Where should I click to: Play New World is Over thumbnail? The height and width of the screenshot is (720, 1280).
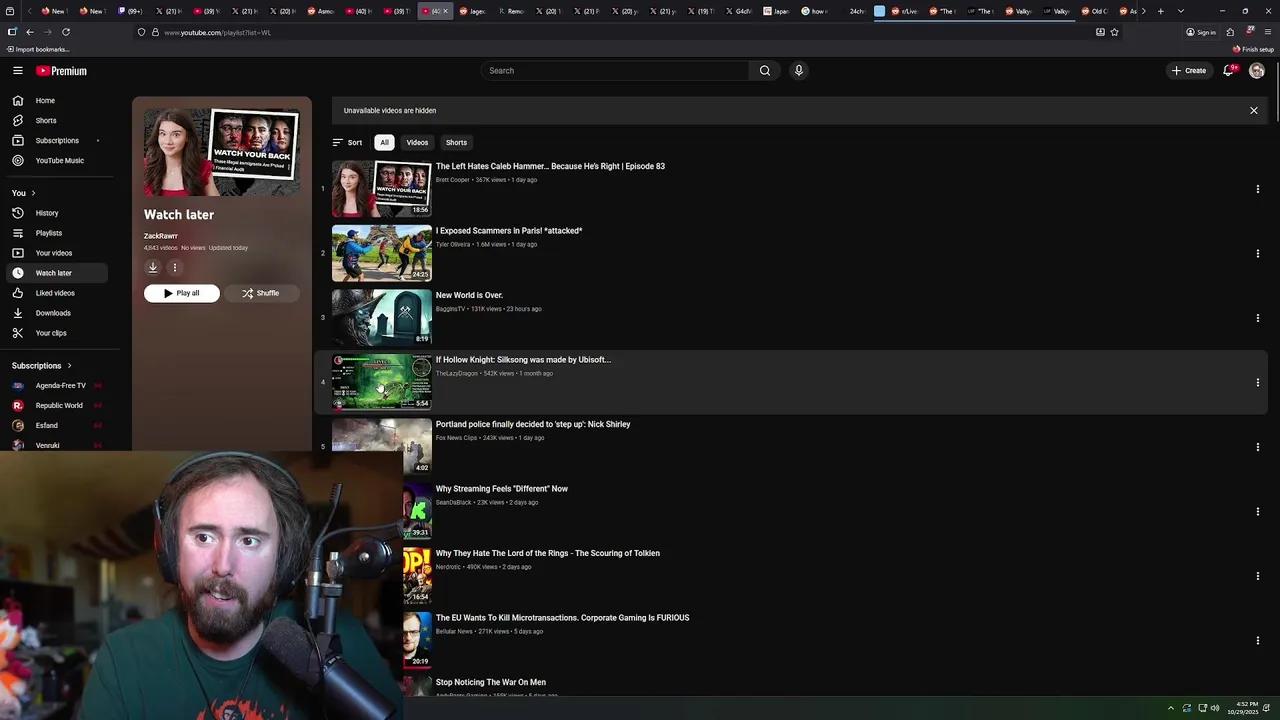tap(382, 317)
